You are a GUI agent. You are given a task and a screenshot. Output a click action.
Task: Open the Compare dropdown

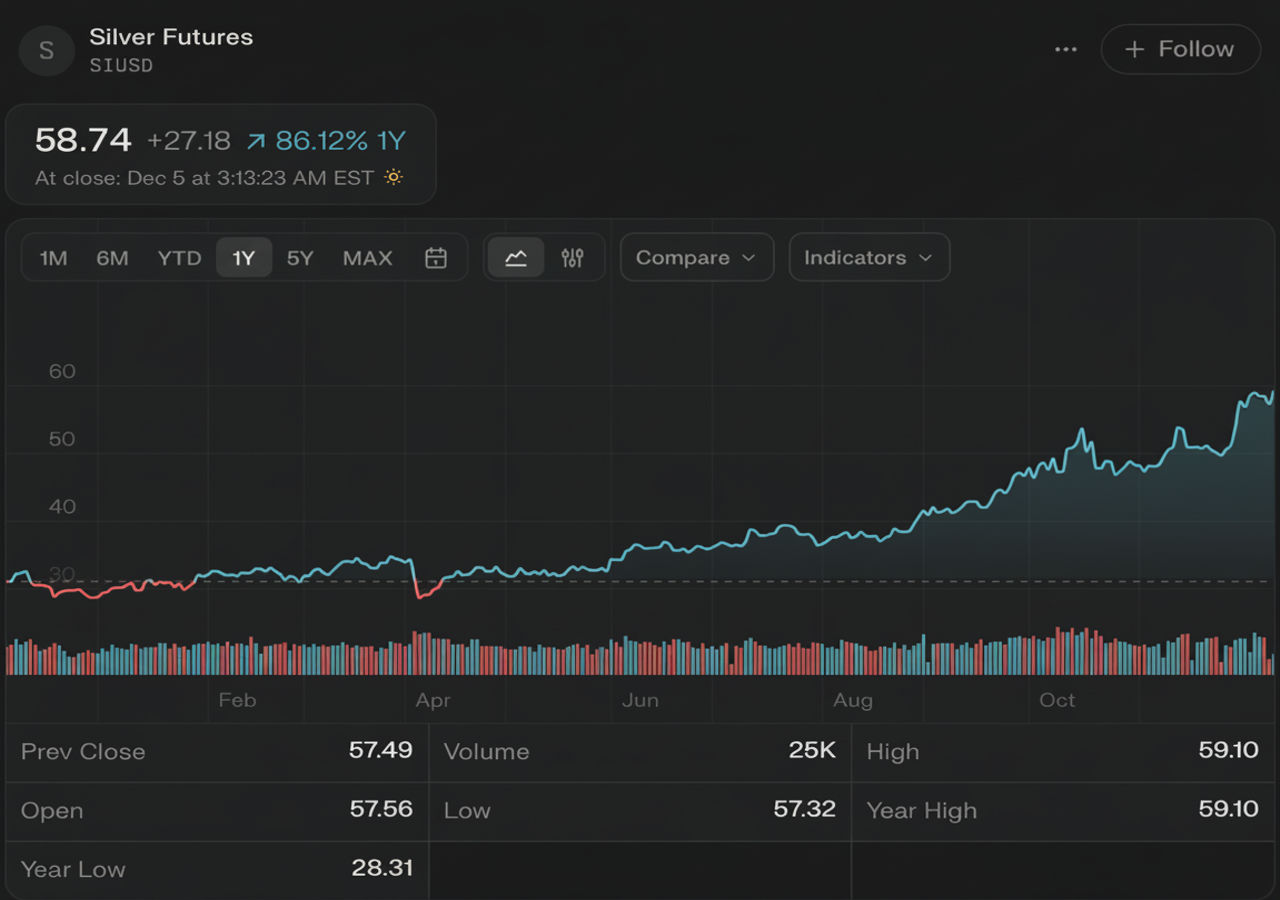696,257
